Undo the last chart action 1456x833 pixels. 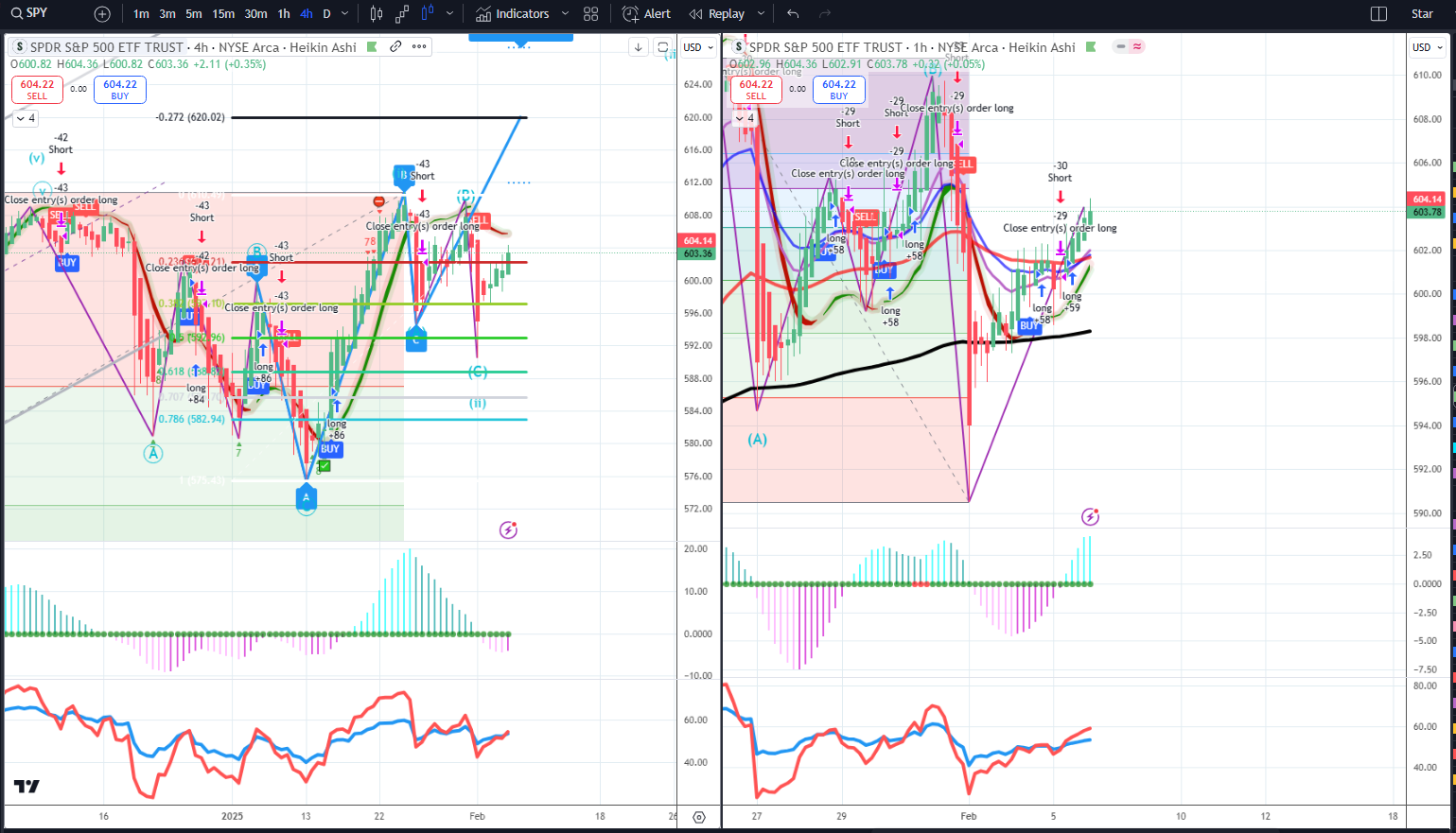793,14
